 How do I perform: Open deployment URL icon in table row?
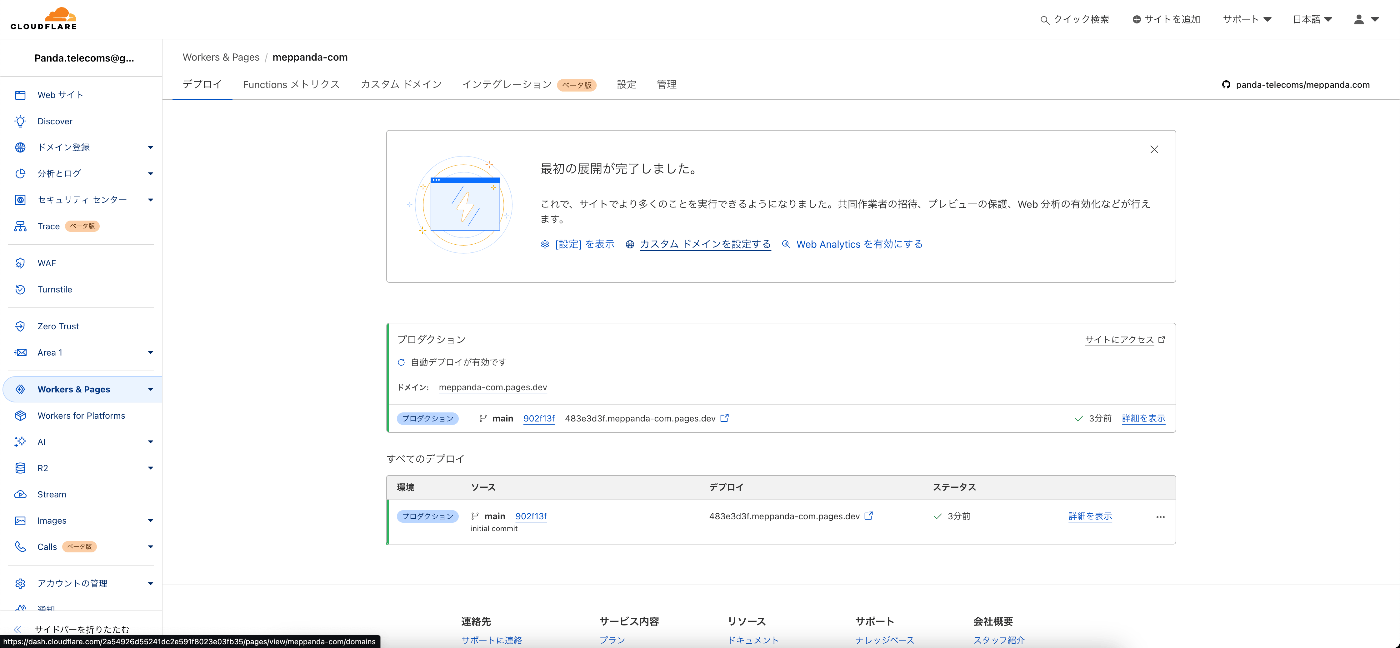pos(869,516)
